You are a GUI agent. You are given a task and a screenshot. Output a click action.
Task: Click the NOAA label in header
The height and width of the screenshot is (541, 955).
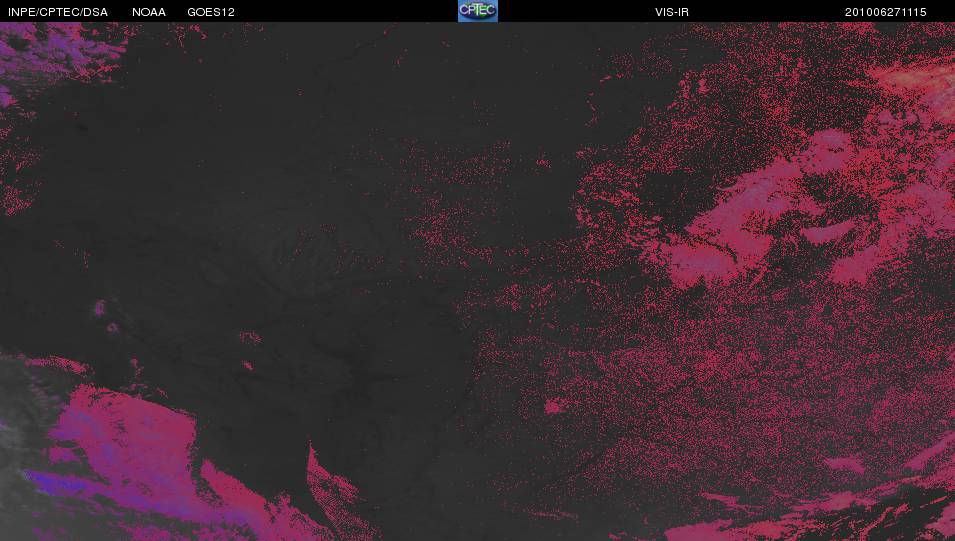coord(149,12)
